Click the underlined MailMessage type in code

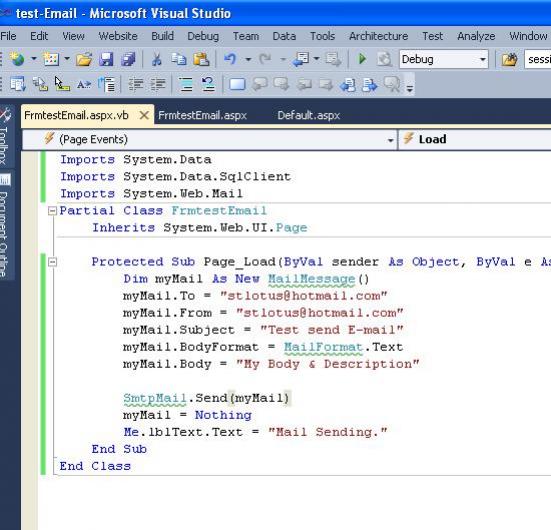(x=311, y=279)
